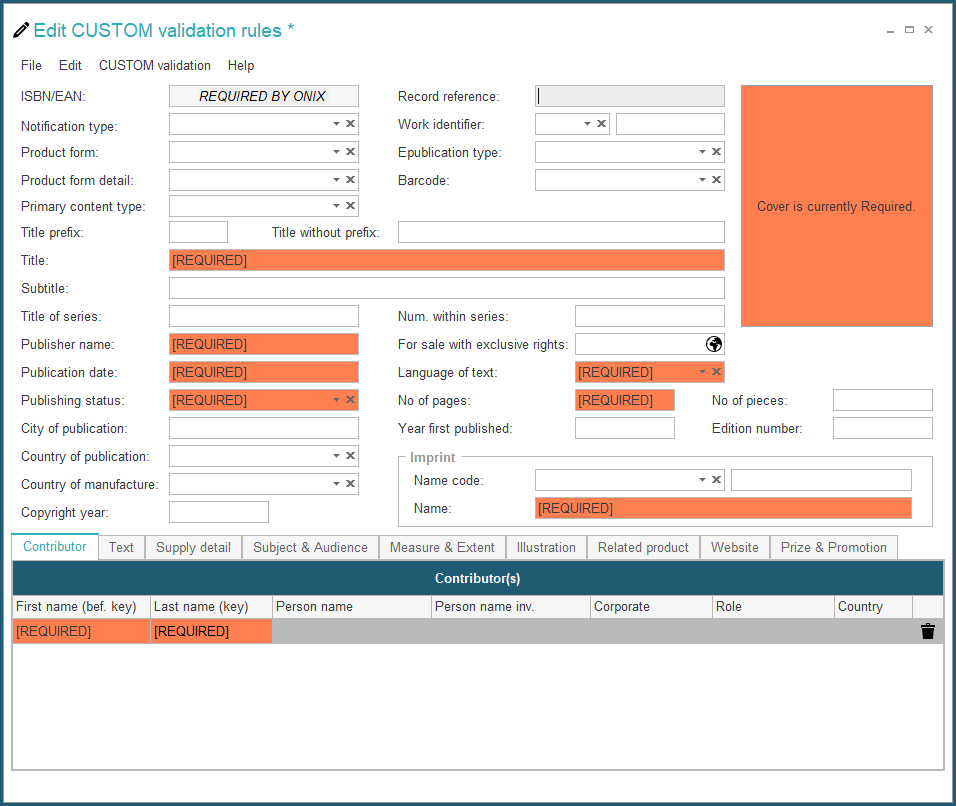Toggle Publication date required field
956x806 pixels.
pos(264,373)
